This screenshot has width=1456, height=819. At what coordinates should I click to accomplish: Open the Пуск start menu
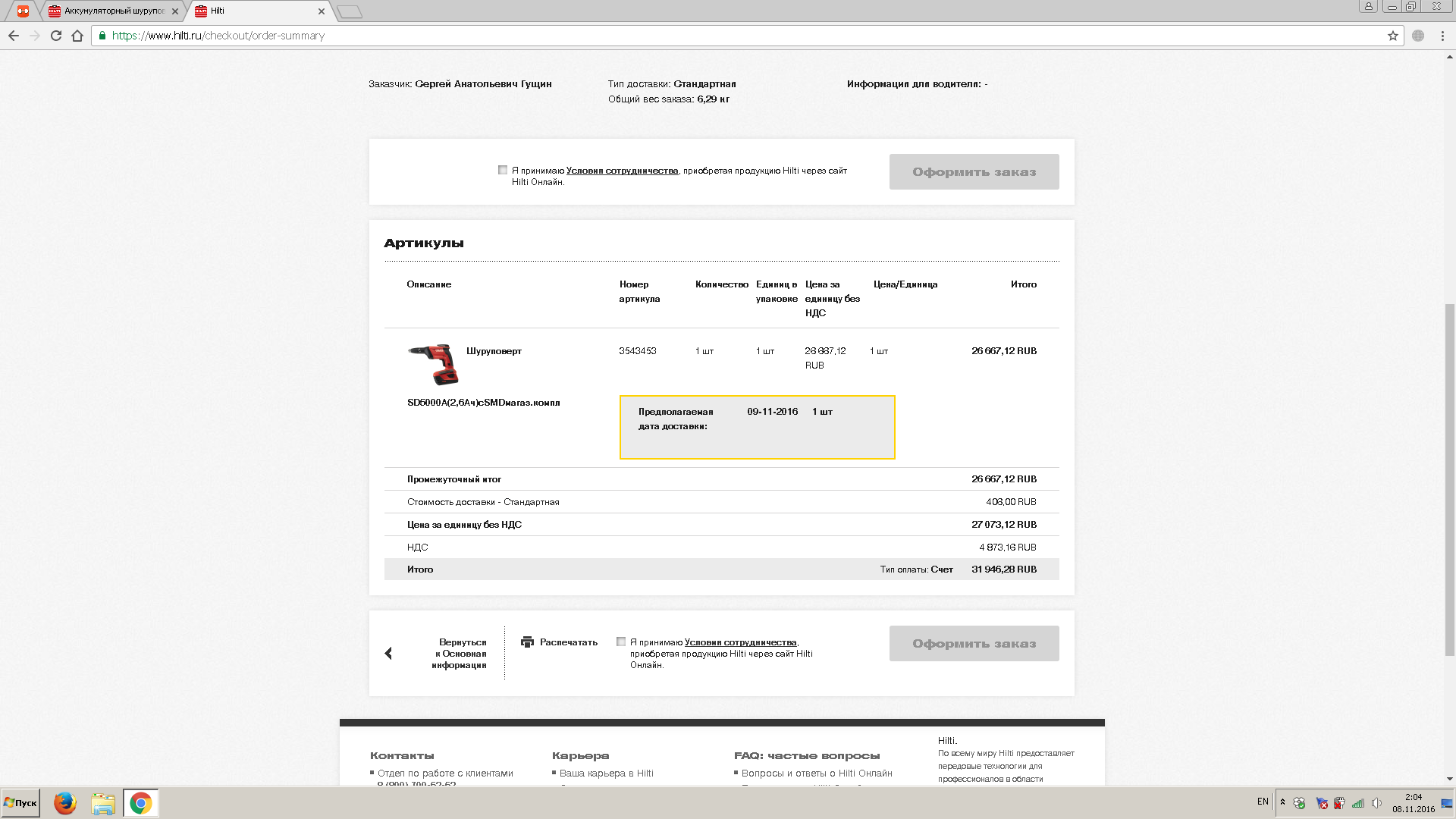coord(20,803)
